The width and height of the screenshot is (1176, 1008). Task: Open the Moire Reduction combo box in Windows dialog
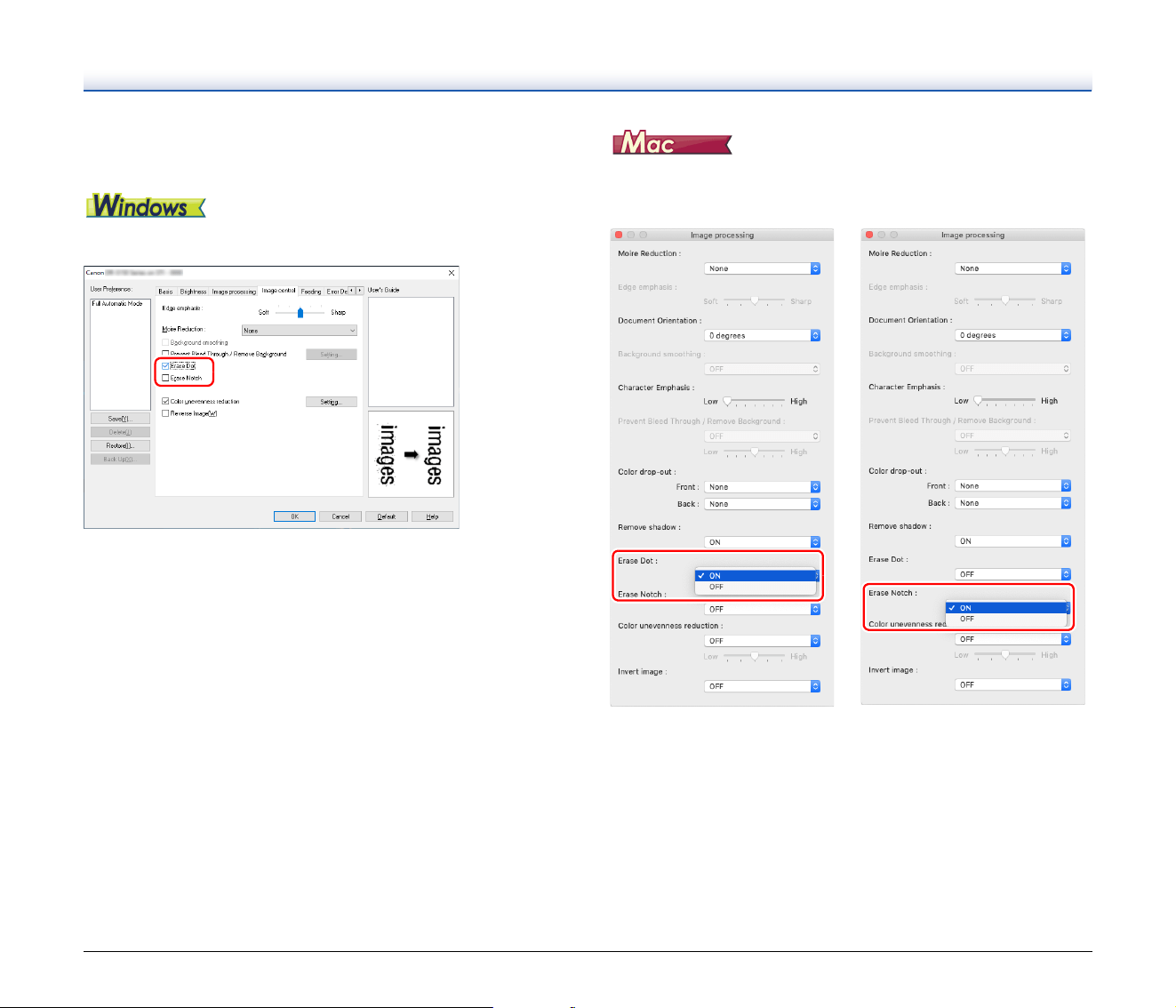pyautogui.click(x=300, y=331)
